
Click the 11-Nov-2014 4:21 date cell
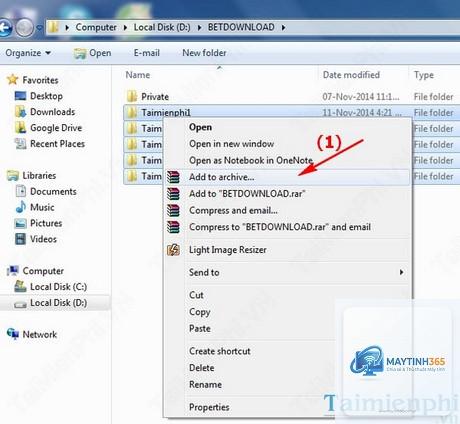click(x=362, y=113)
